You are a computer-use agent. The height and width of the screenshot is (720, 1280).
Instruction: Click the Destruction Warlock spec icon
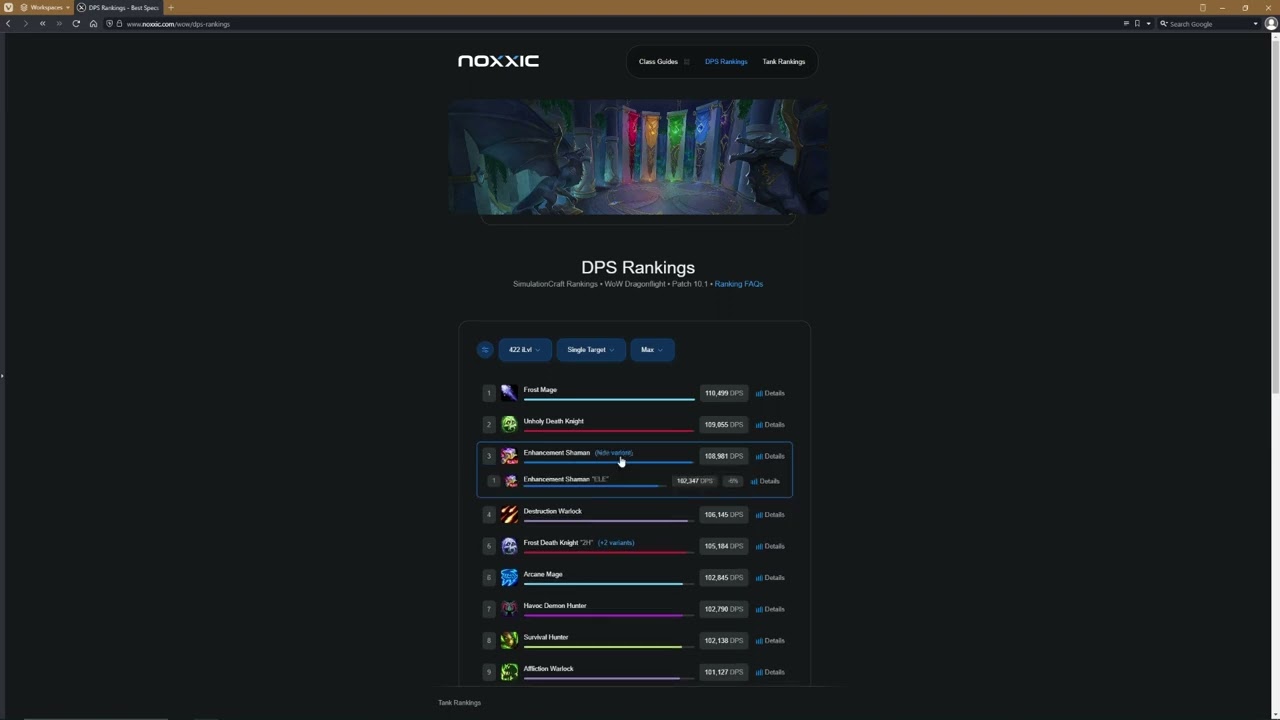point(509,514)
